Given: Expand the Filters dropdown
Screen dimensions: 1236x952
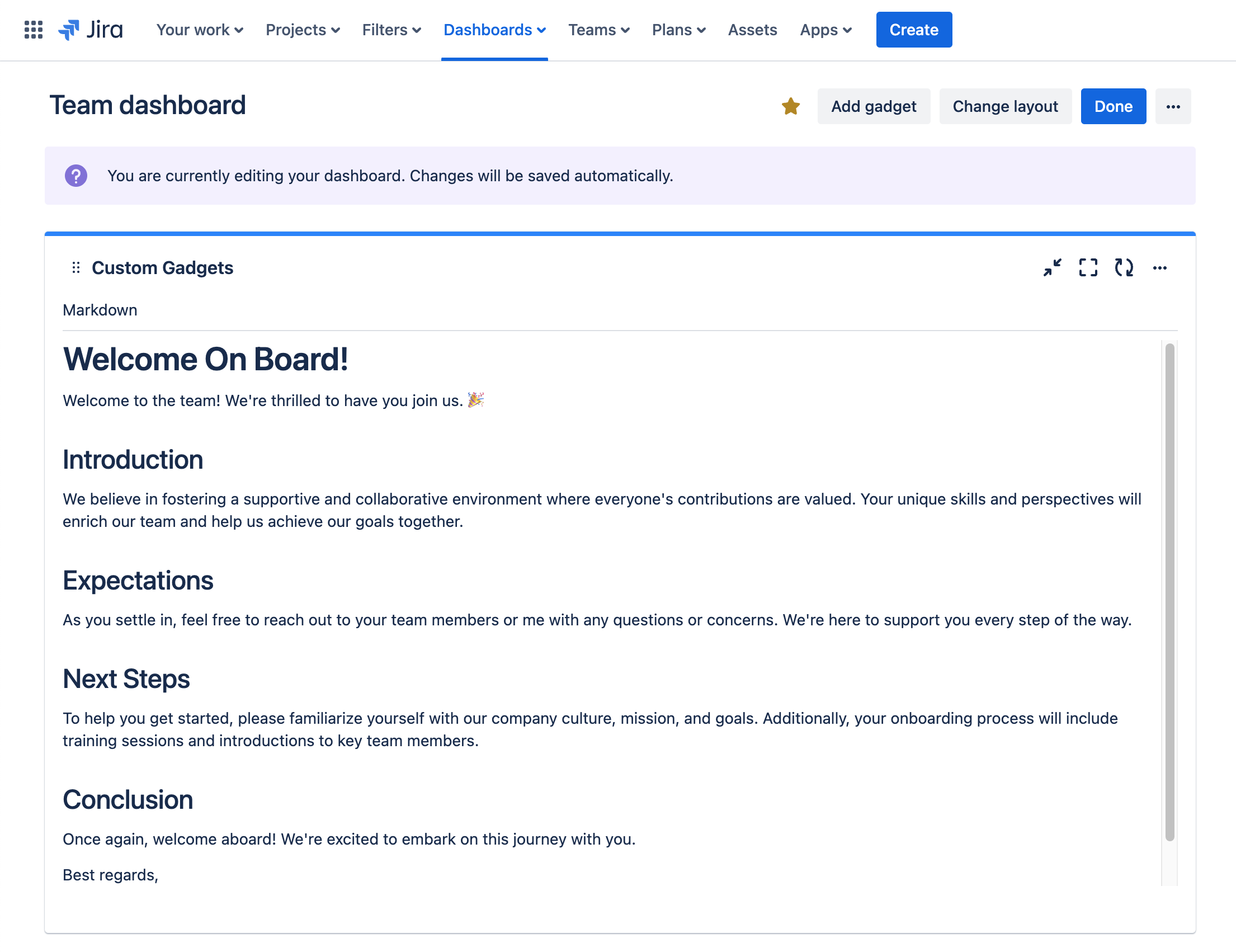Looking at the screenshot, I should point(391,30).
